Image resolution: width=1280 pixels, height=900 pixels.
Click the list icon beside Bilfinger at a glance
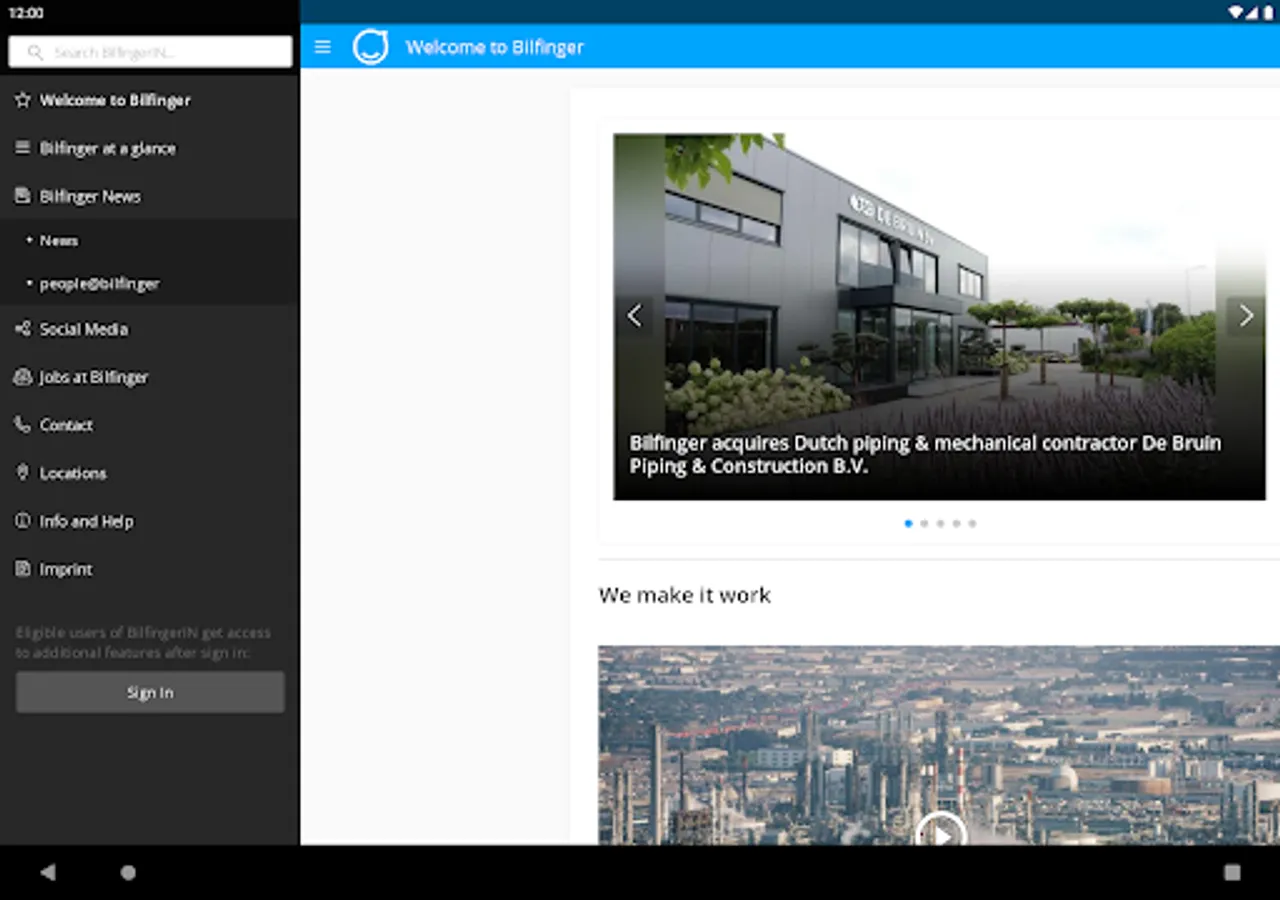[22, 148]
